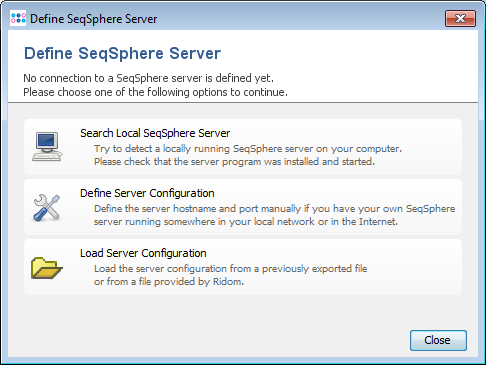
Task: Click the computer monitor icon for local search
Action: point(47,147)
